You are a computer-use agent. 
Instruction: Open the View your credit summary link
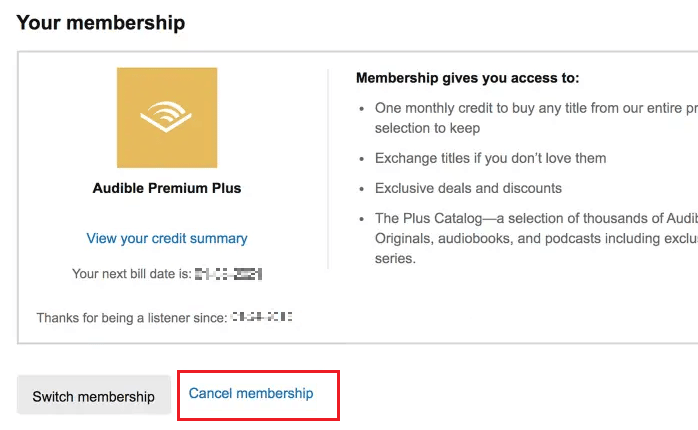tap(167, 239)
